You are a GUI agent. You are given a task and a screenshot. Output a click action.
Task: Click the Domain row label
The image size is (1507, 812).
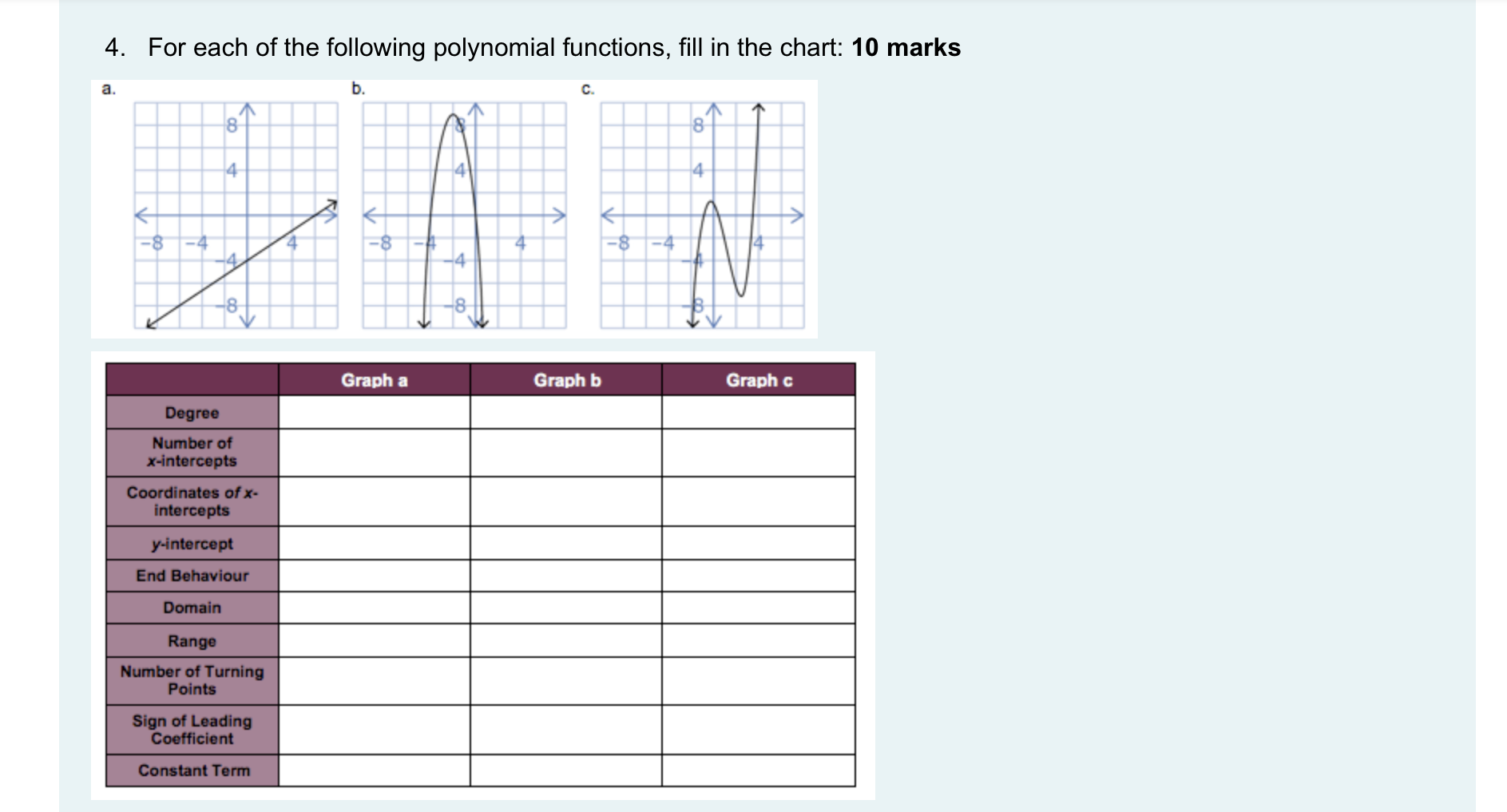coord(192,608)
